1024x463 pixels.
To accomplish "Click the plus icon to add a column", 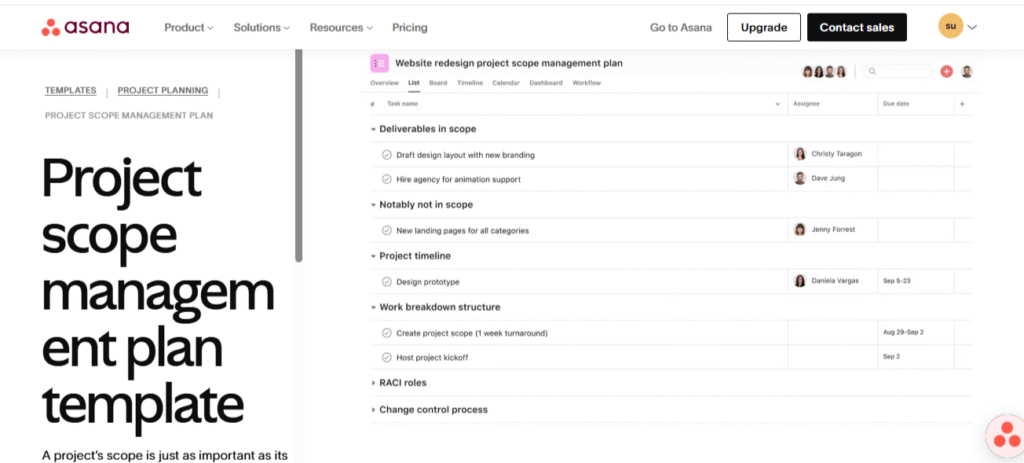I will tap(962, 104).
